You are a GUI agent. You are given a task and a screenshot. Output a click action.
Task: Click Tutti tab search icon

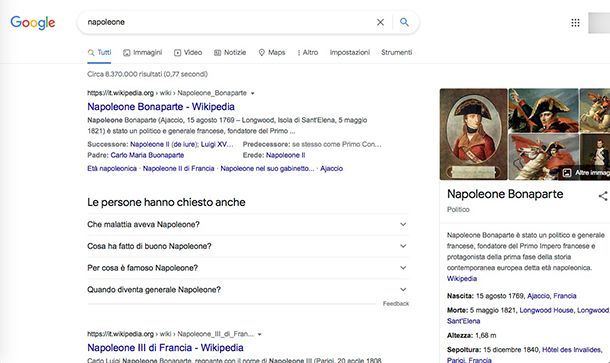tap(91, 53)
